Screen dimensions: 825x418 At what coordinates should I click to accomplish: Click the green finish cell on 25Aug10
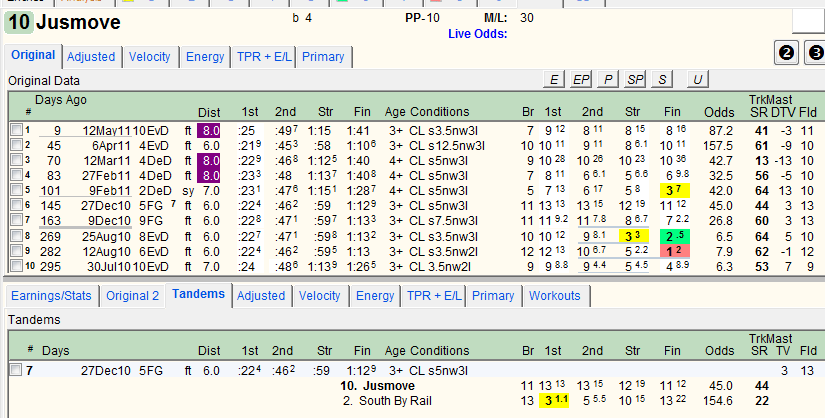(674, 236)
